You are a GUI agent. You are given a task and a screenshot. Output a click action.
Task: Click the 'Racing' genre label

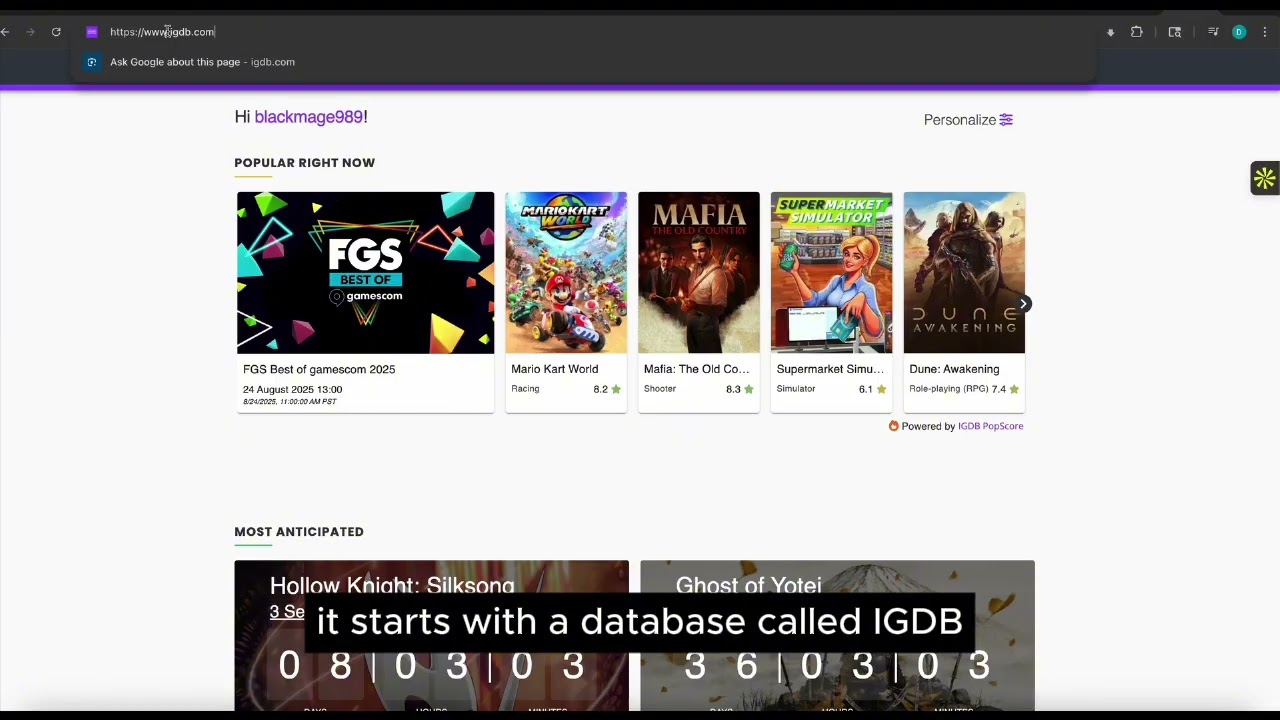(x=525, y=389)
